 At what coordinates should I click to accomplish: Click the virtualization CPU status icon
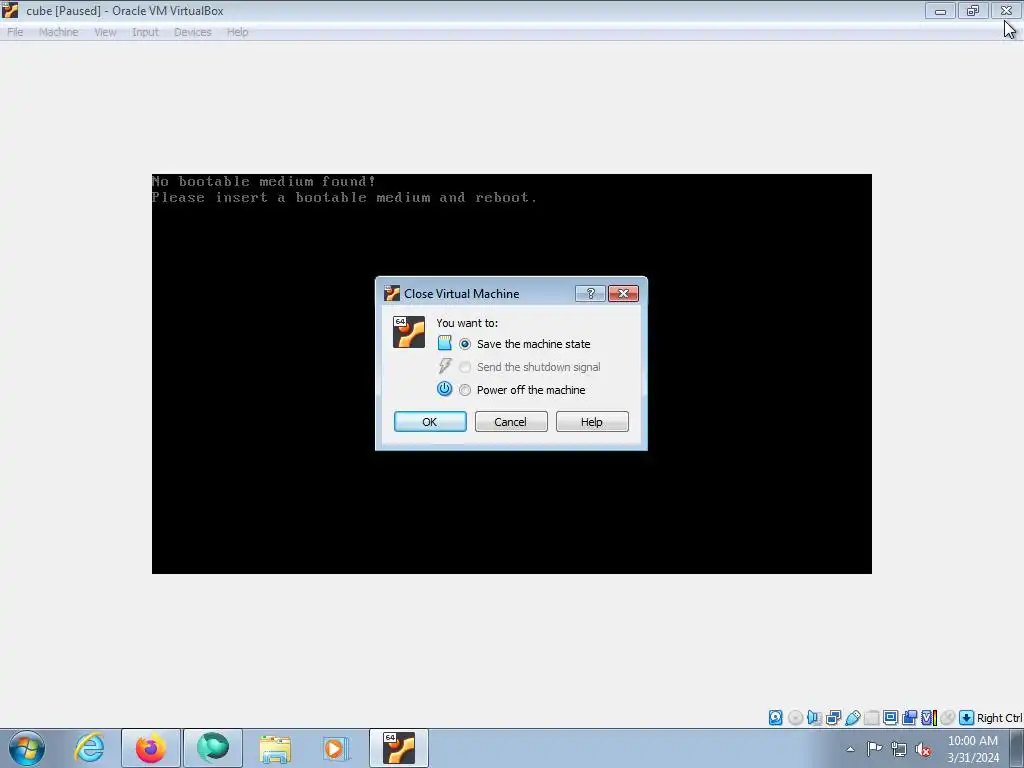pyautogui.click(x=929, y=718)
